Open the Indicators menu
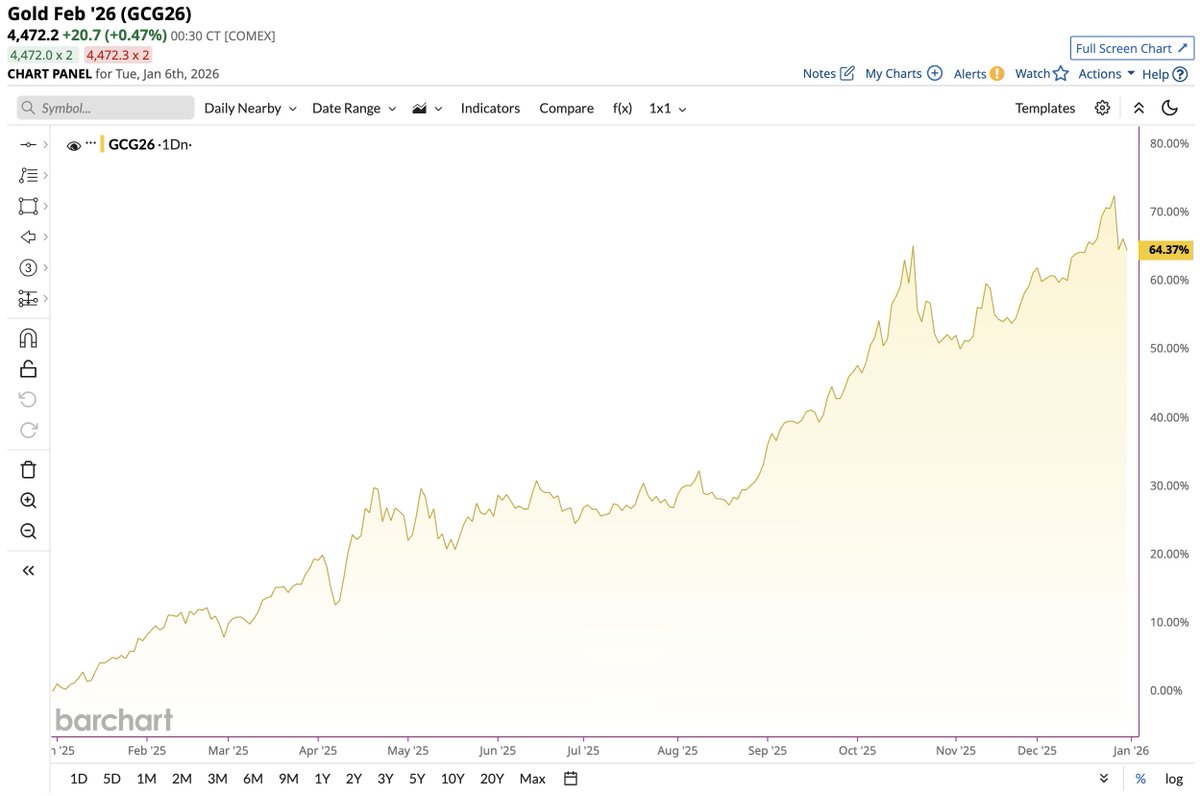This screenshot has height=796, width=1200. (490, 108)
